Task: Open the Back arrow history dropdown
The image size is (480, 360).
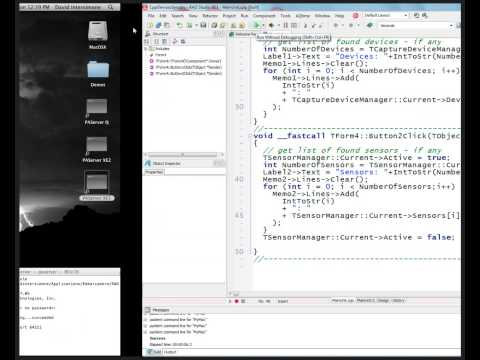Action: [343, 26]
